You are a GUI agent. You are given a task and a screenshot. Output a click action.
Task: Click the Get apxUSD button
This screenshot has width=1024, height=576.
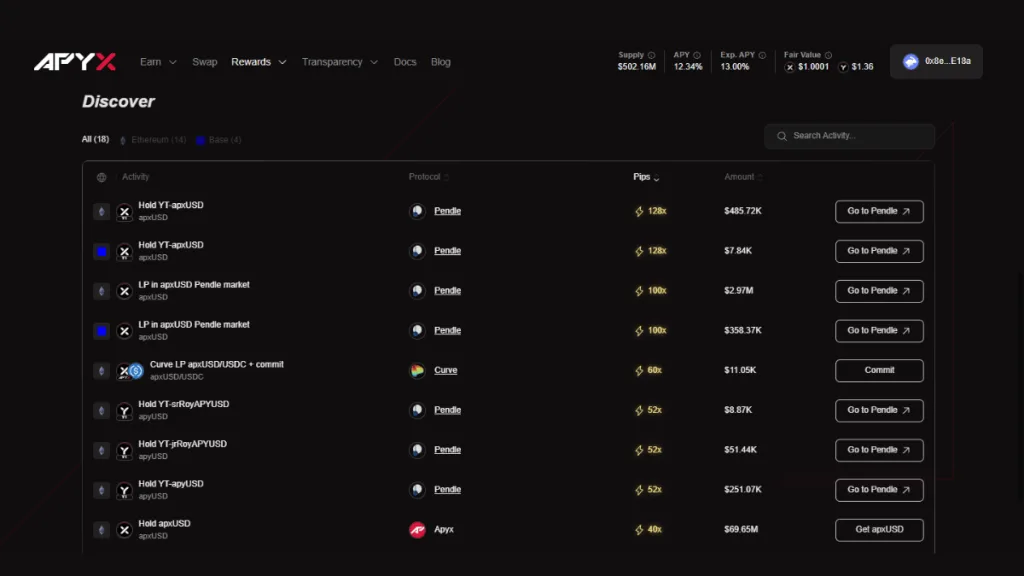pos(879,530)
